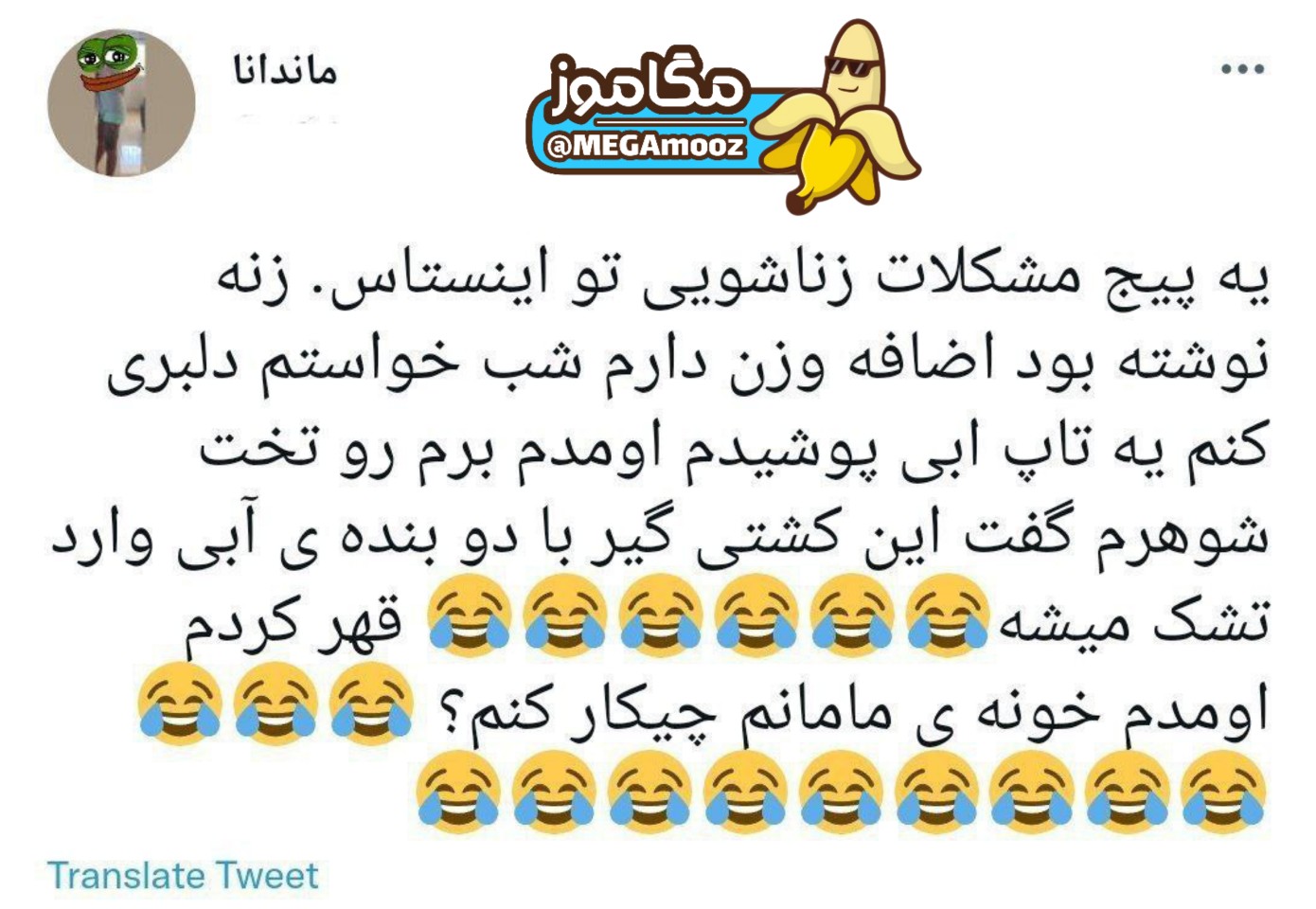
Task: Click the leftmost emoji on the چیکار کنم line
Action: pyautogui.click(x=179, y=704)
